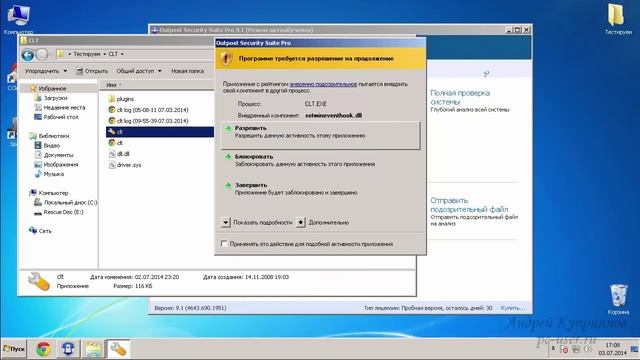The height and width of the screenshot is (360, 640).
Task: Switch to Explorer window in the taskbar
Action: [93, 349]
